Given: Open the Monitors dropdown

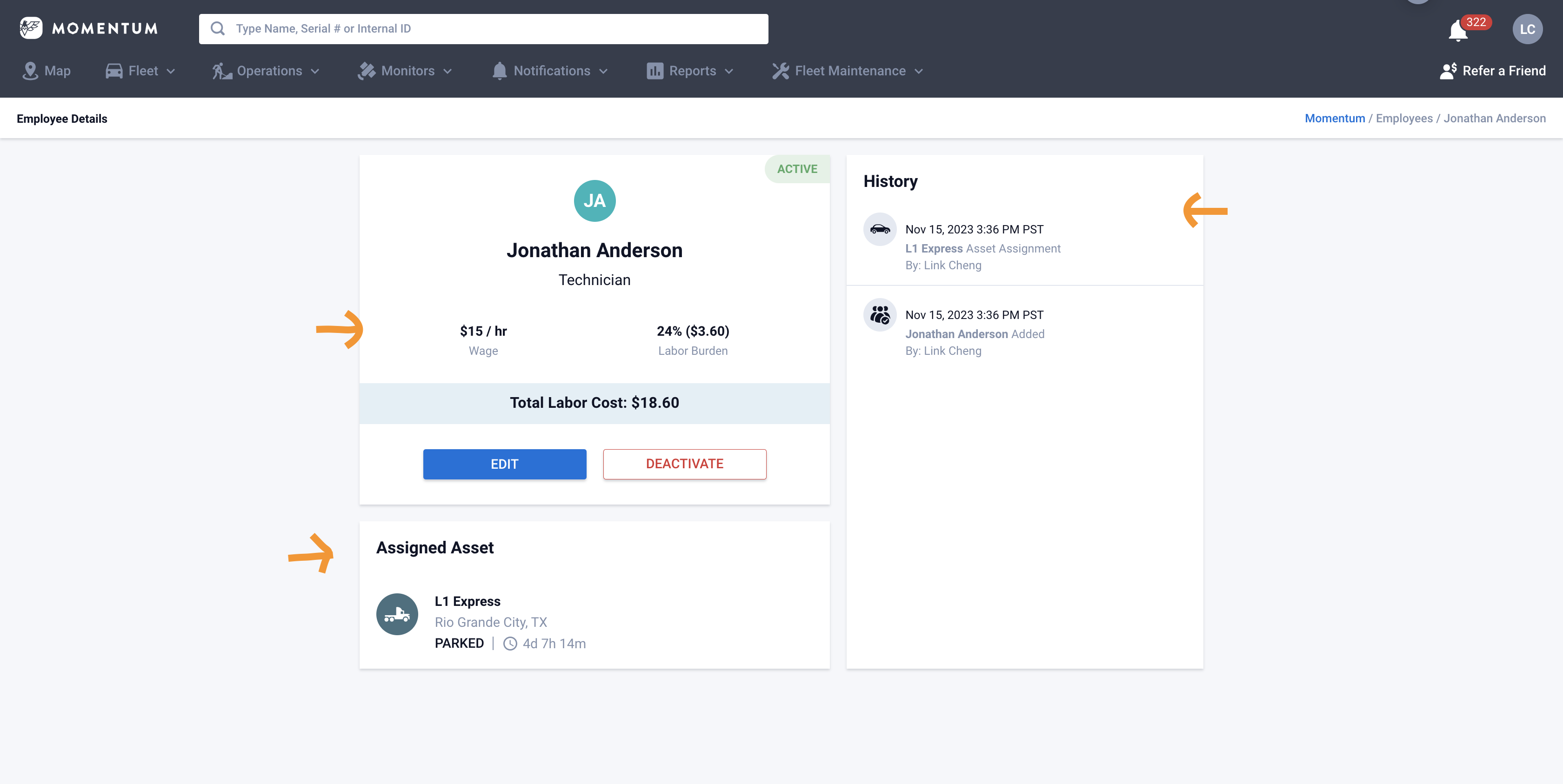Looking at the screenshot, I should [x=405, y=71].
